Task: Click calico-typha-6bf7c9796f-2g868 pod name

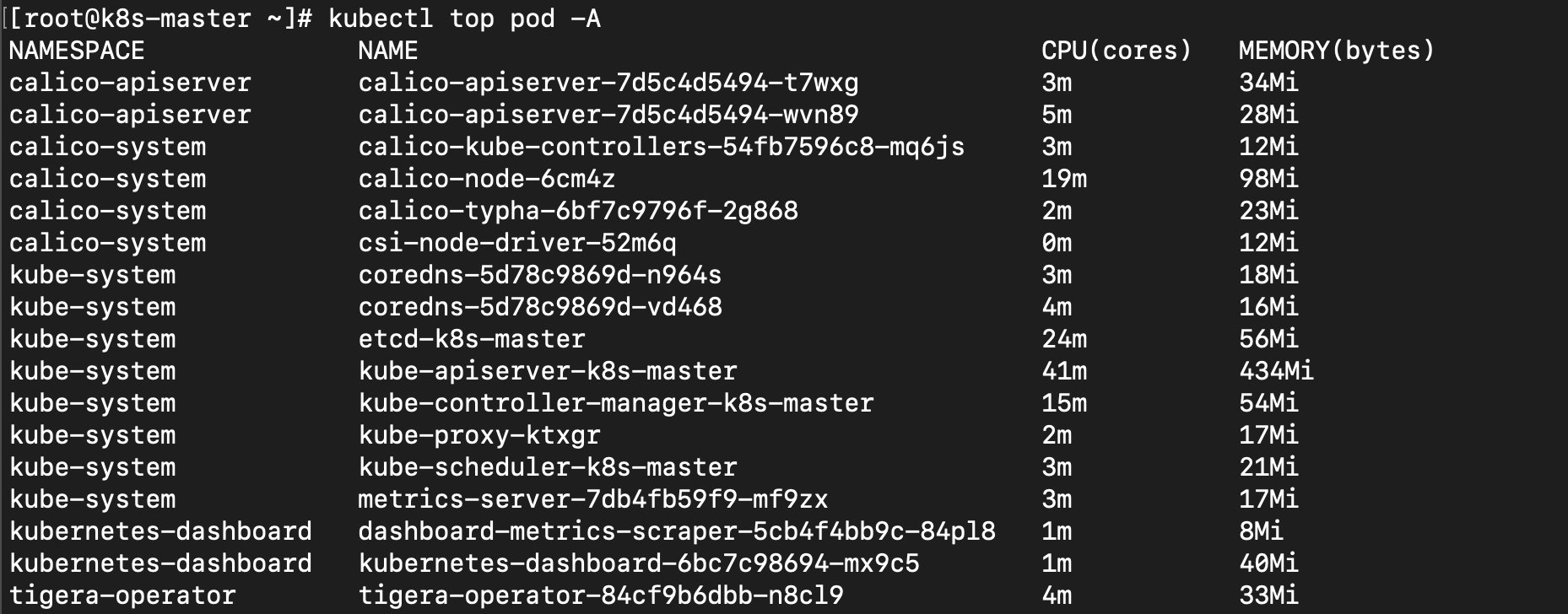Action: point(578,211)
